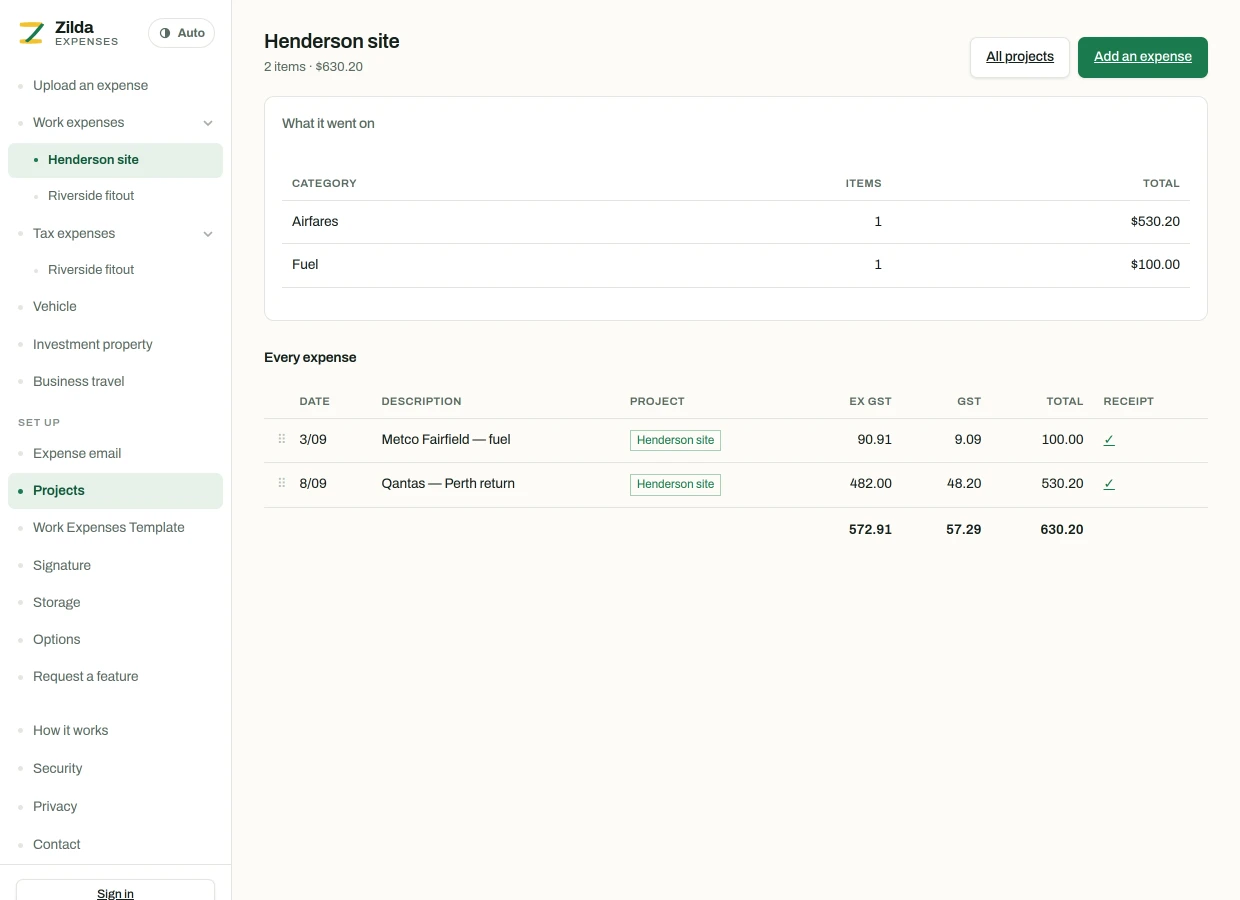Screen dimensions: 1240x900
Task: Open Riverside fitout under Work expenses
Action: (91, 196)
